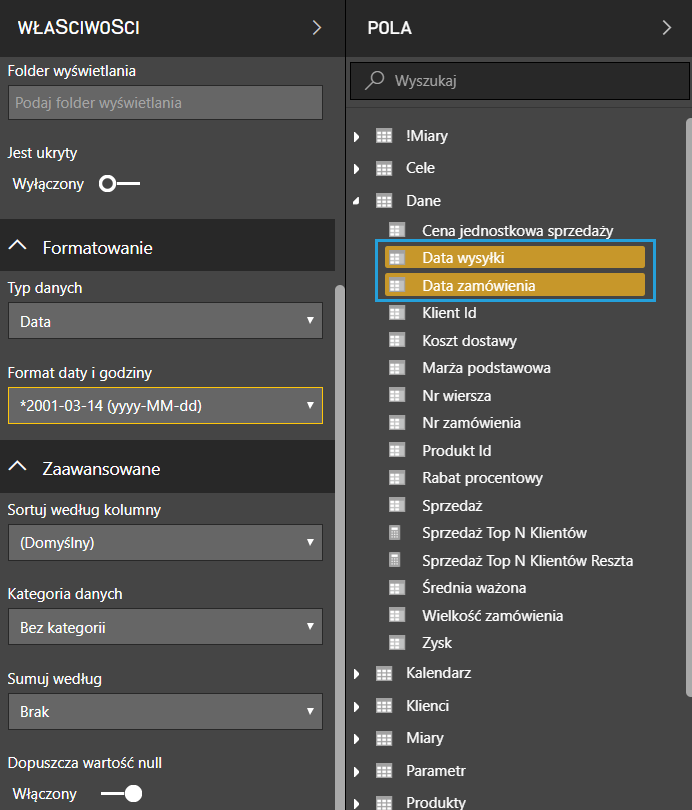
Task: Open the Kategoria danych dropdown
Action: (x=165, y=628)
